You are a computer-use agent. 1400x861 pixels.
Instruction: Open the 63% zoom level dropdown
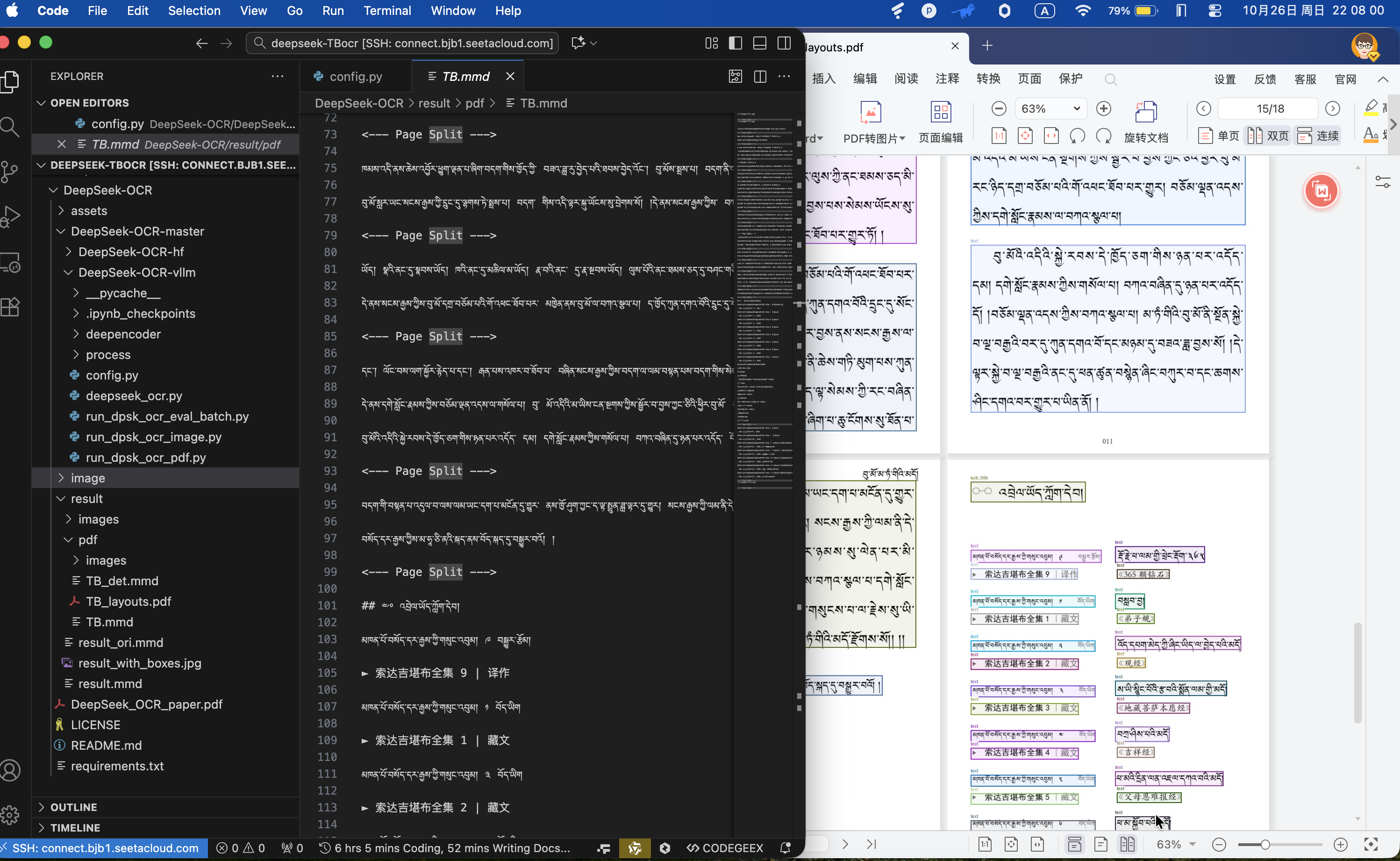[x=1050, y=108]
